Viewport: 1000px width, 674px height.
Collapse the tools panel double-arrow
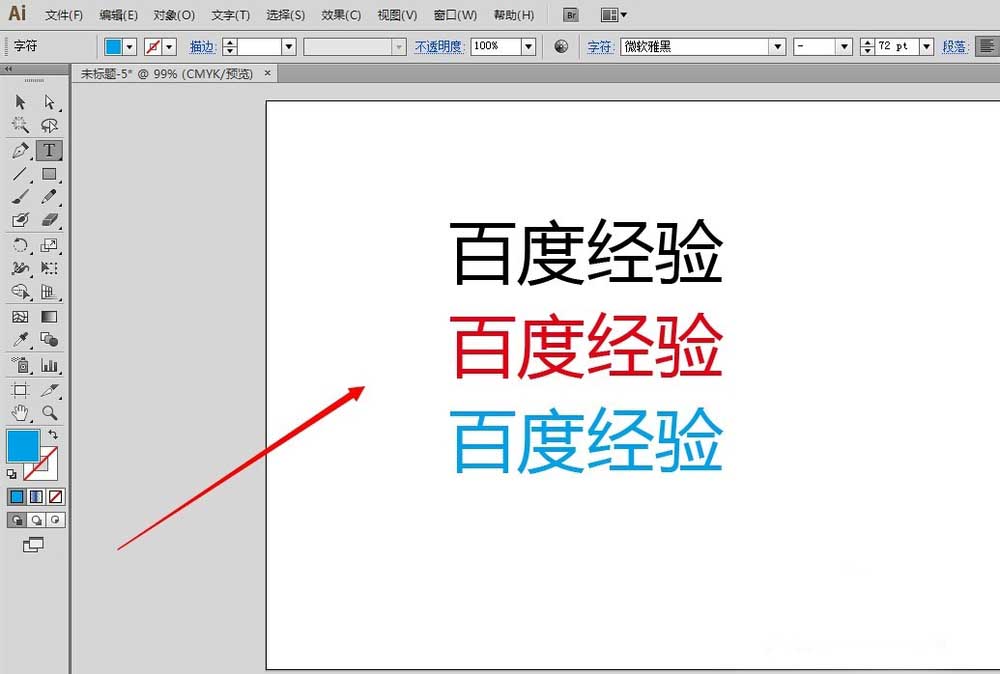[8, 68]
